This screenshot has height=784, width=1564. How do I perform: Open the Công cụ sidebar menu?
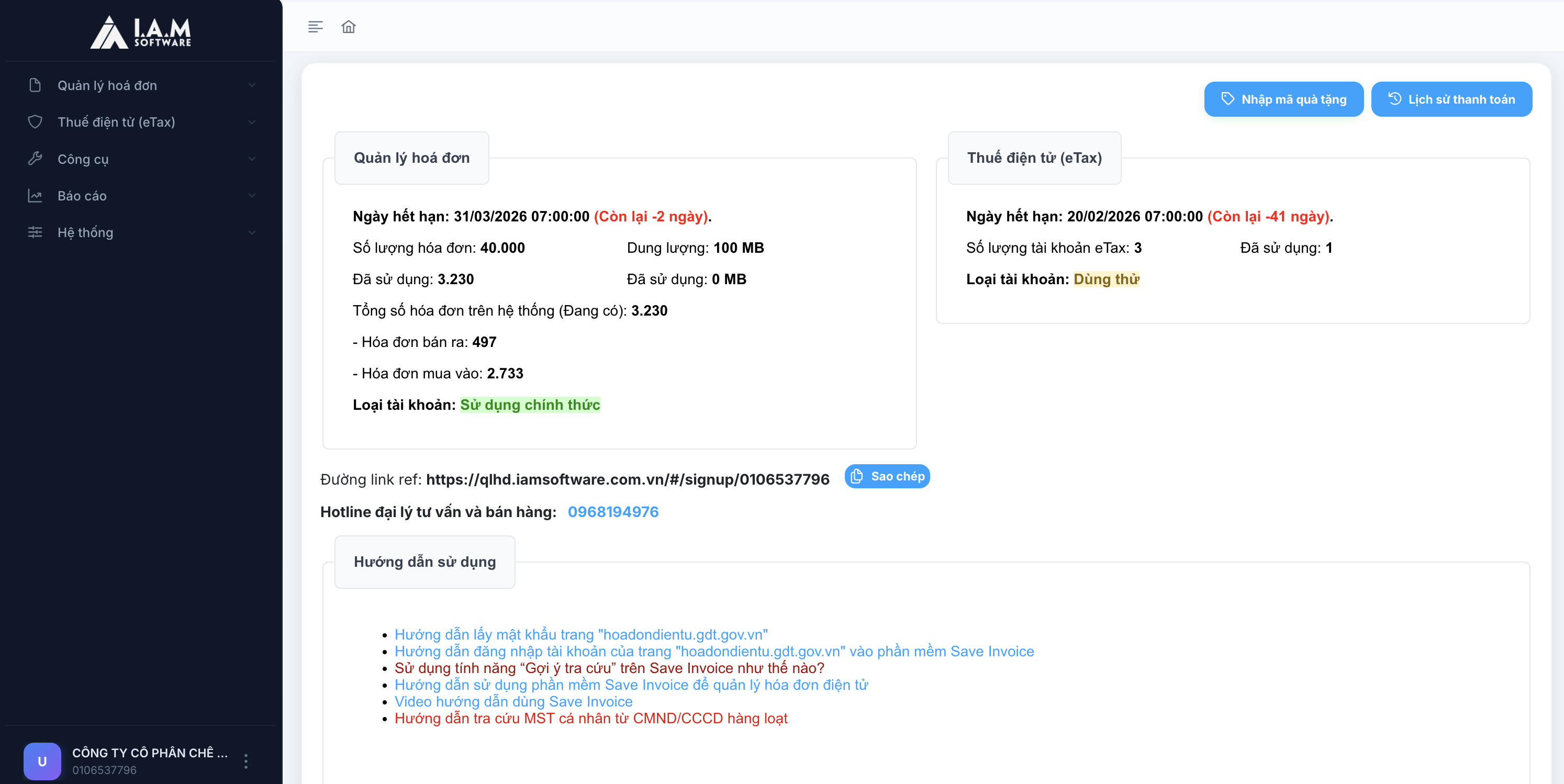(x=83, y=159)
